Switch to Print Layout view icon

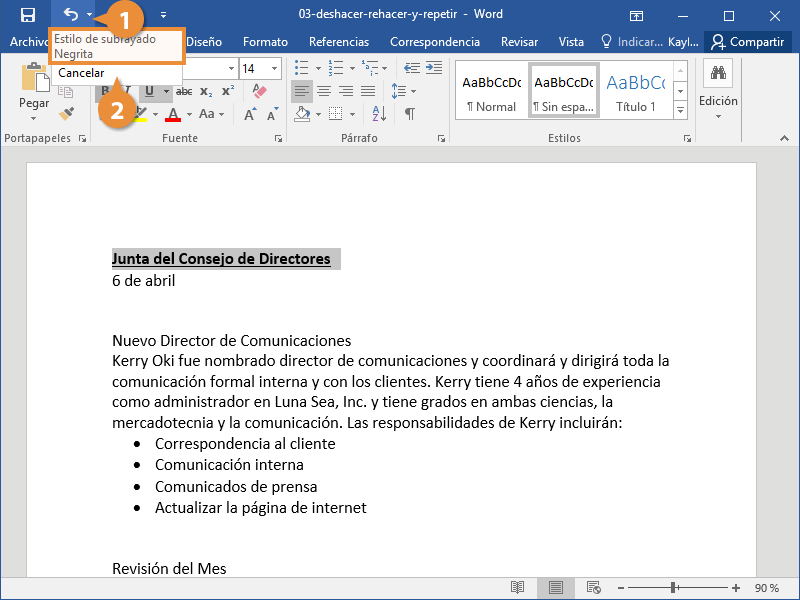pyautogui.click(x=556, y=588)
